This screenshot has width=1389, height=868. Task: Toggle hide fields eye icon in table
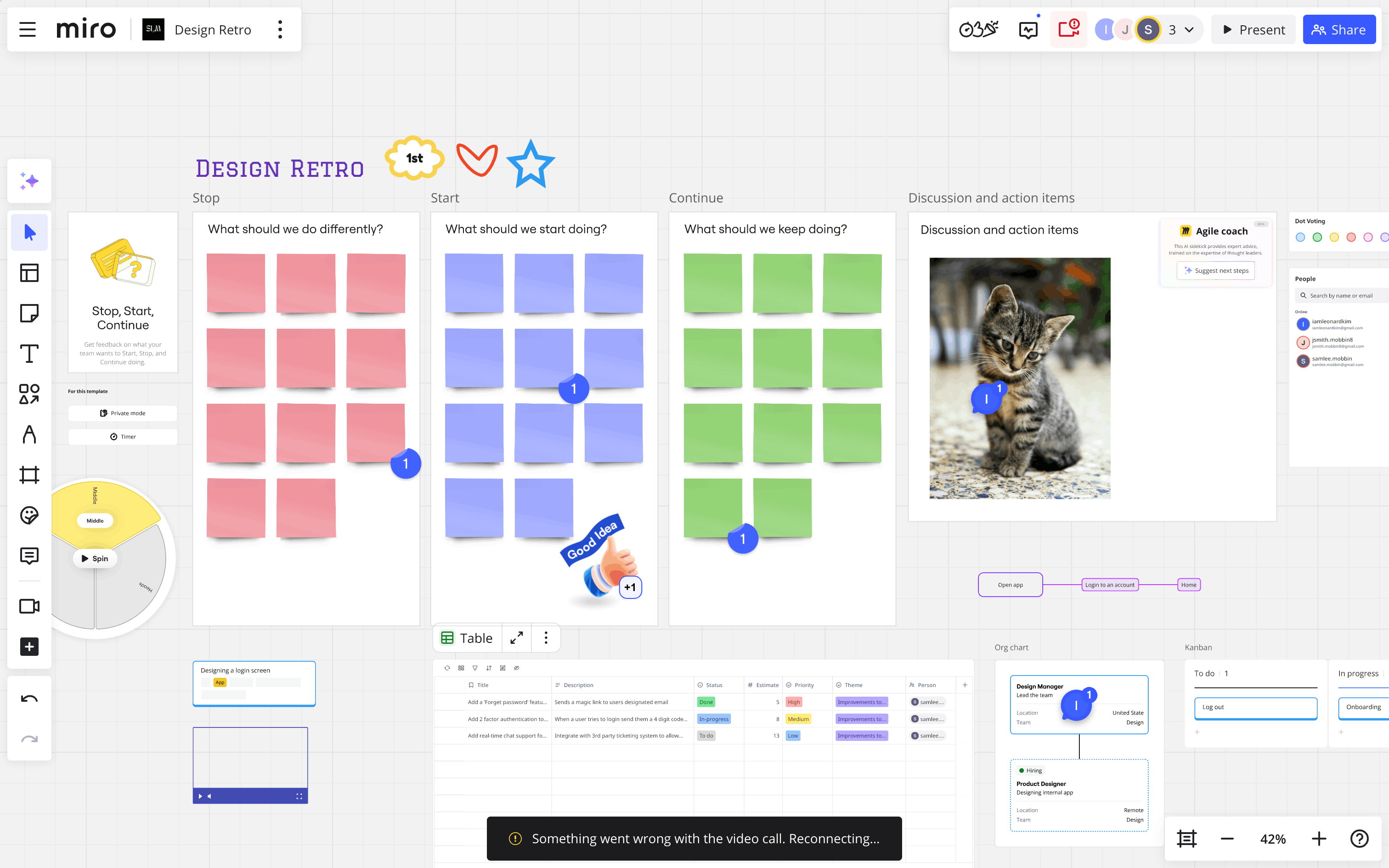coord(517,668)
